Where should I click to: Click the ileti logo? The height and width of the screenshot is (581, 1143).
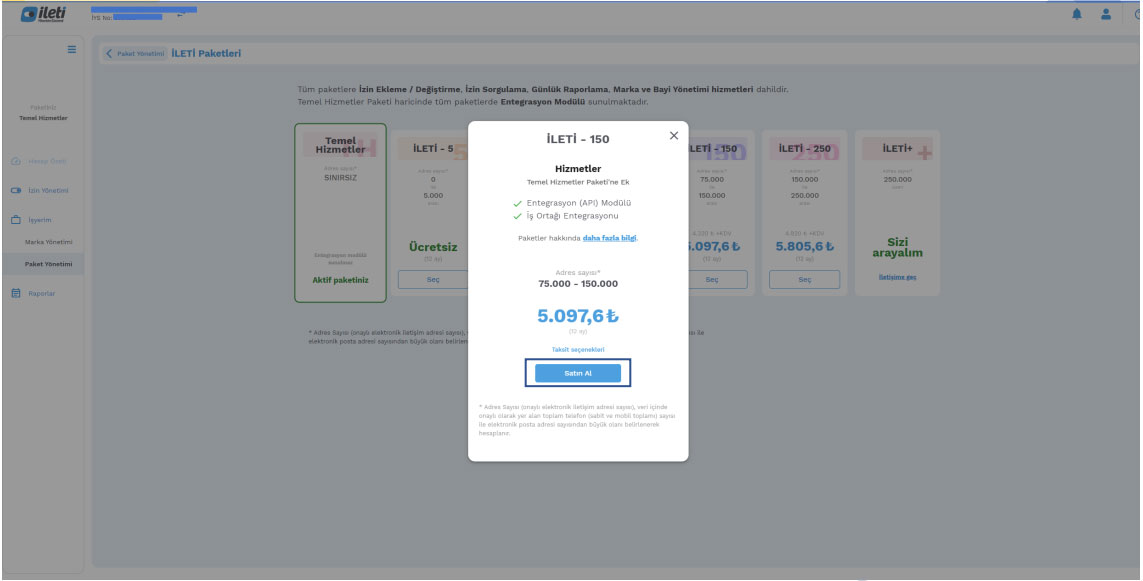pos(43,14)
